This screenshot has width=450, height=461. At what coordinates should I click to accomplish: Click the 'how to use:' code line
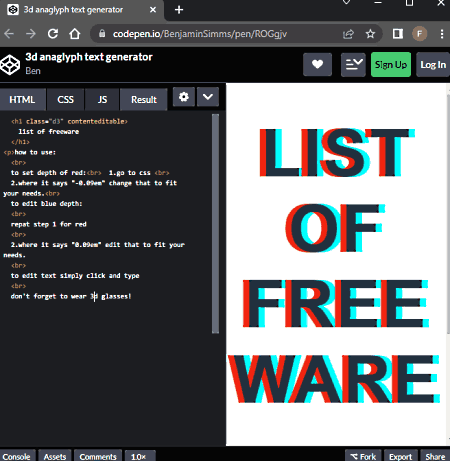tap(35, 152)
